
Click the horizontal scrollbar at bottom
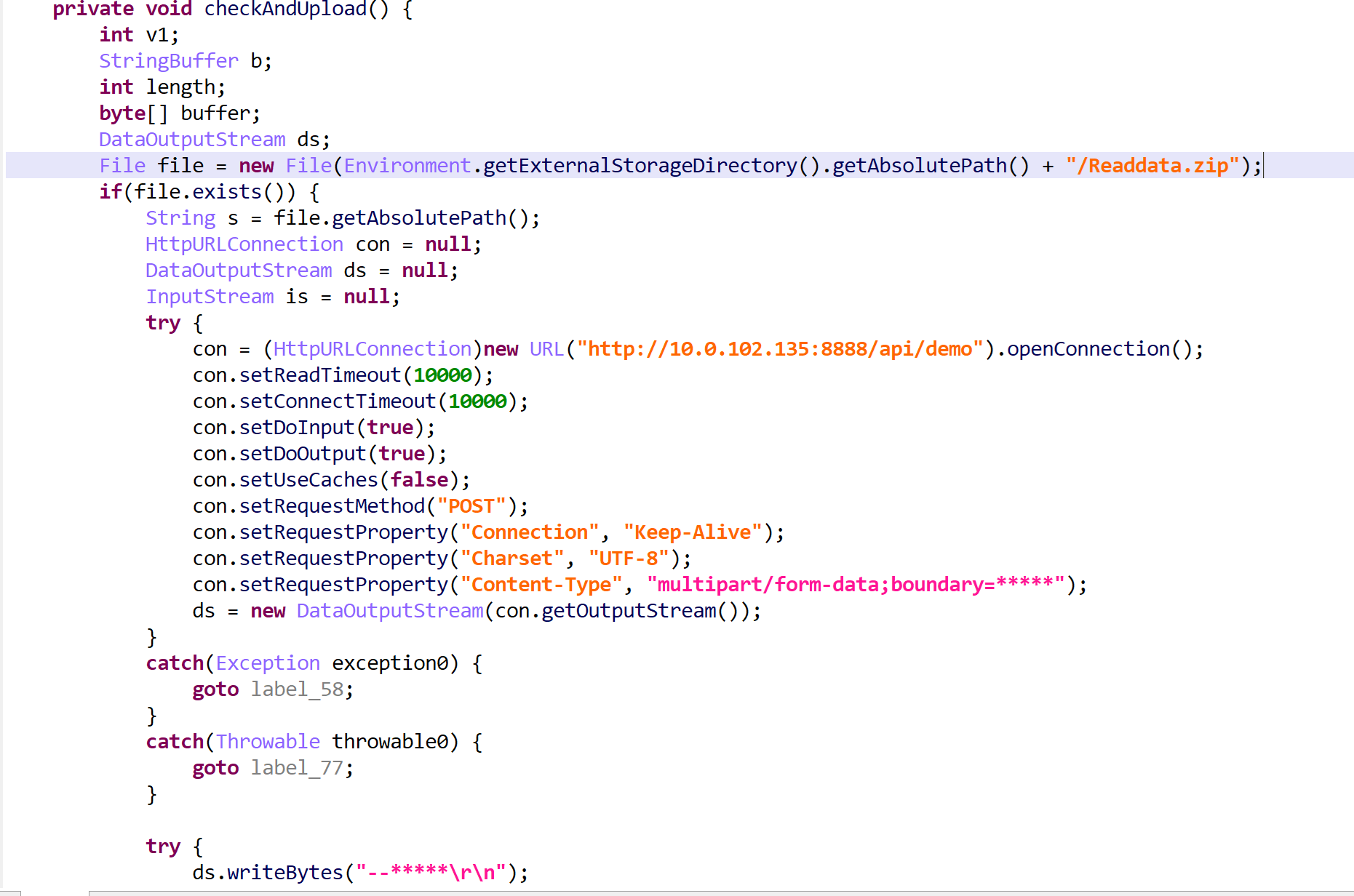coord(720,892)
